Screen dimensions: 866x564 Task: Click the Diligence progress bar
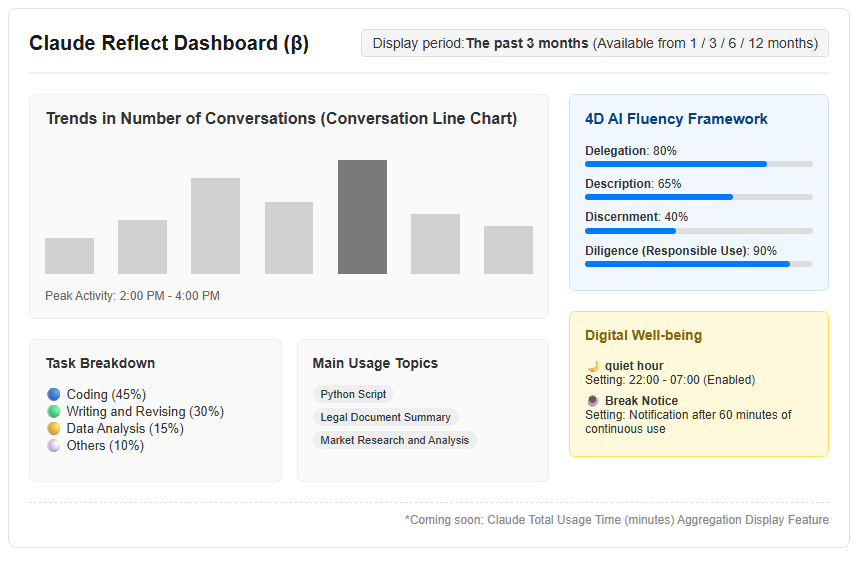699,264
